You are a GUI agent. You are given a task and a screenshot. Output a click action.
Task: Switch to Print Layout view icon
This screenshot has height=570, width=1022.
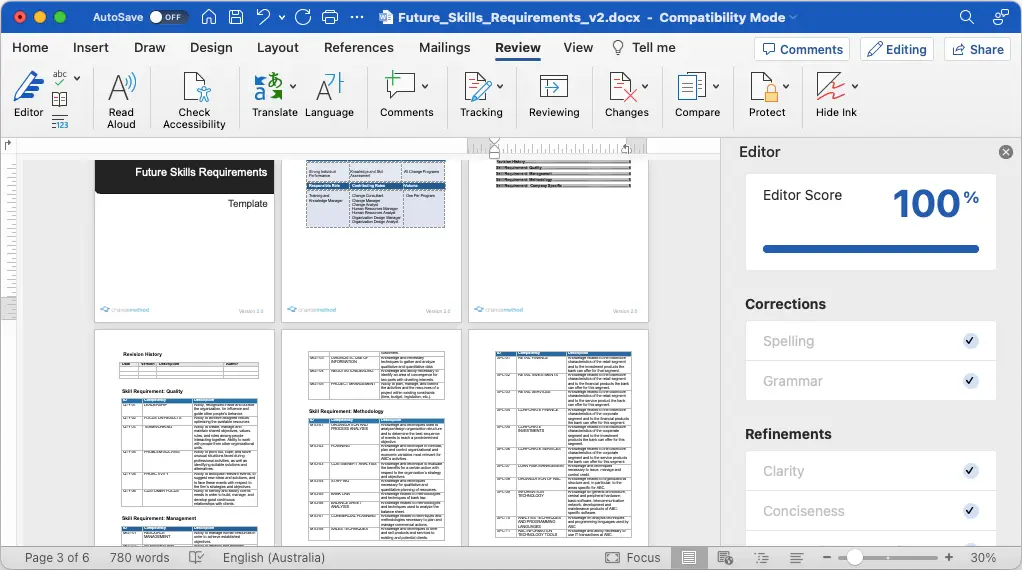click(689, 558)
